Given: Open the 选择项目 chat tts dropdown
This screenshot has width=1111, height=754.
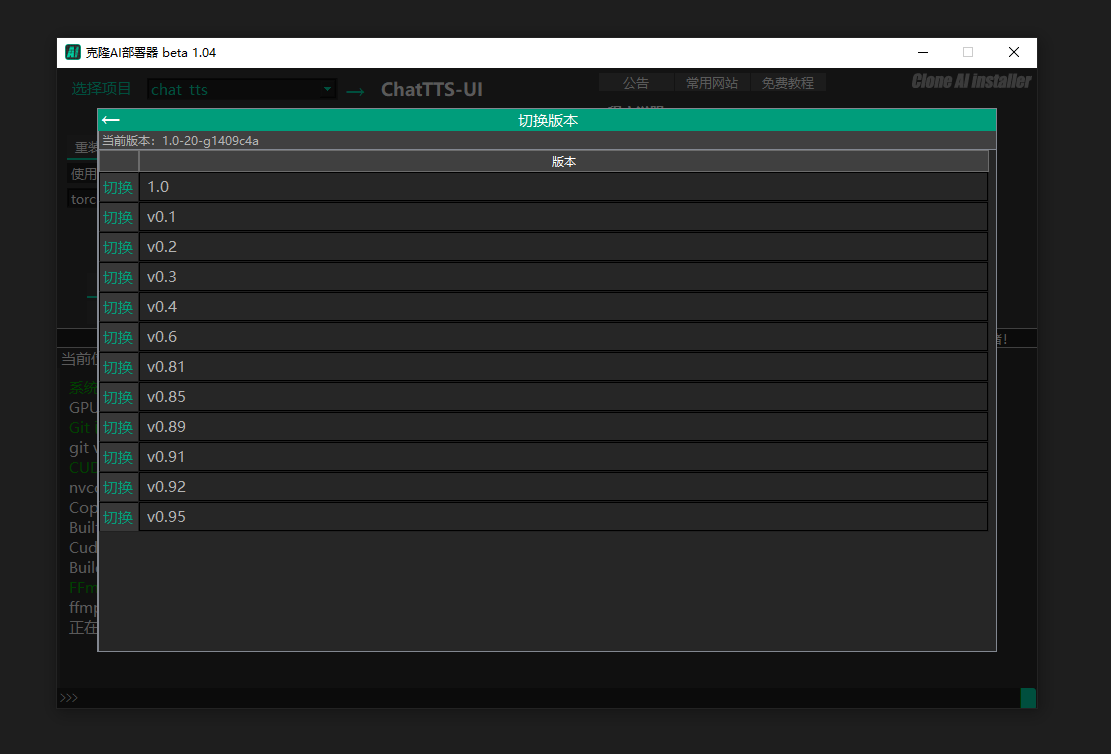Looking at the screenshot, I should tap(241, 89).
